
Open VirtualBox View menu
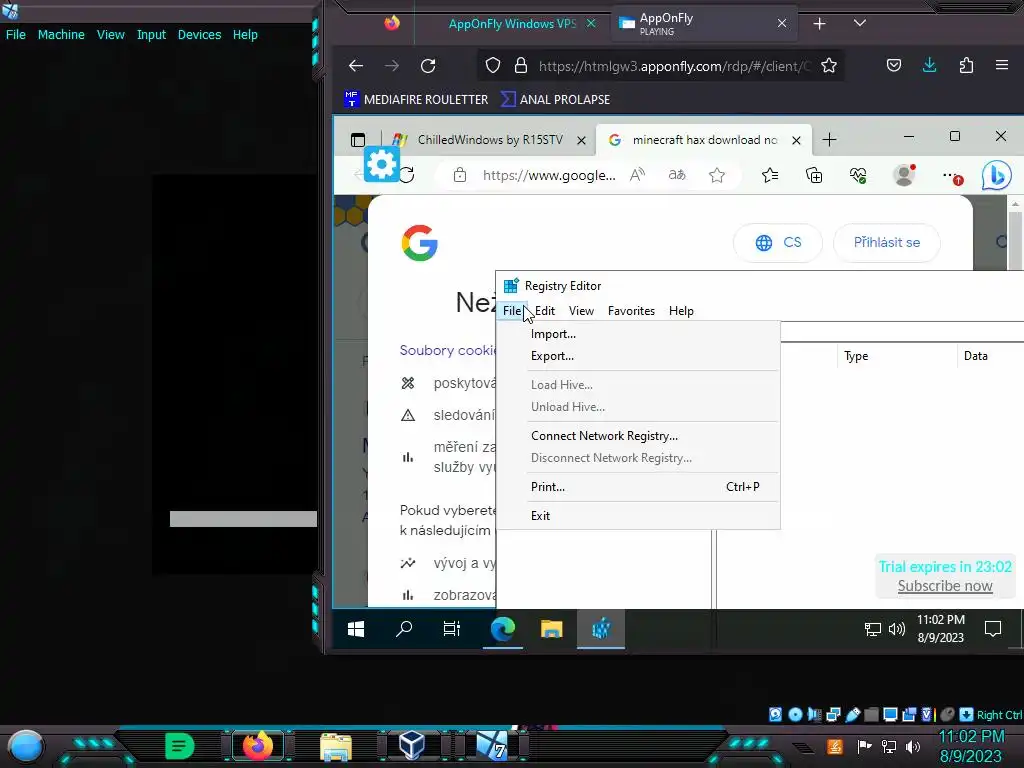(110, 35)
